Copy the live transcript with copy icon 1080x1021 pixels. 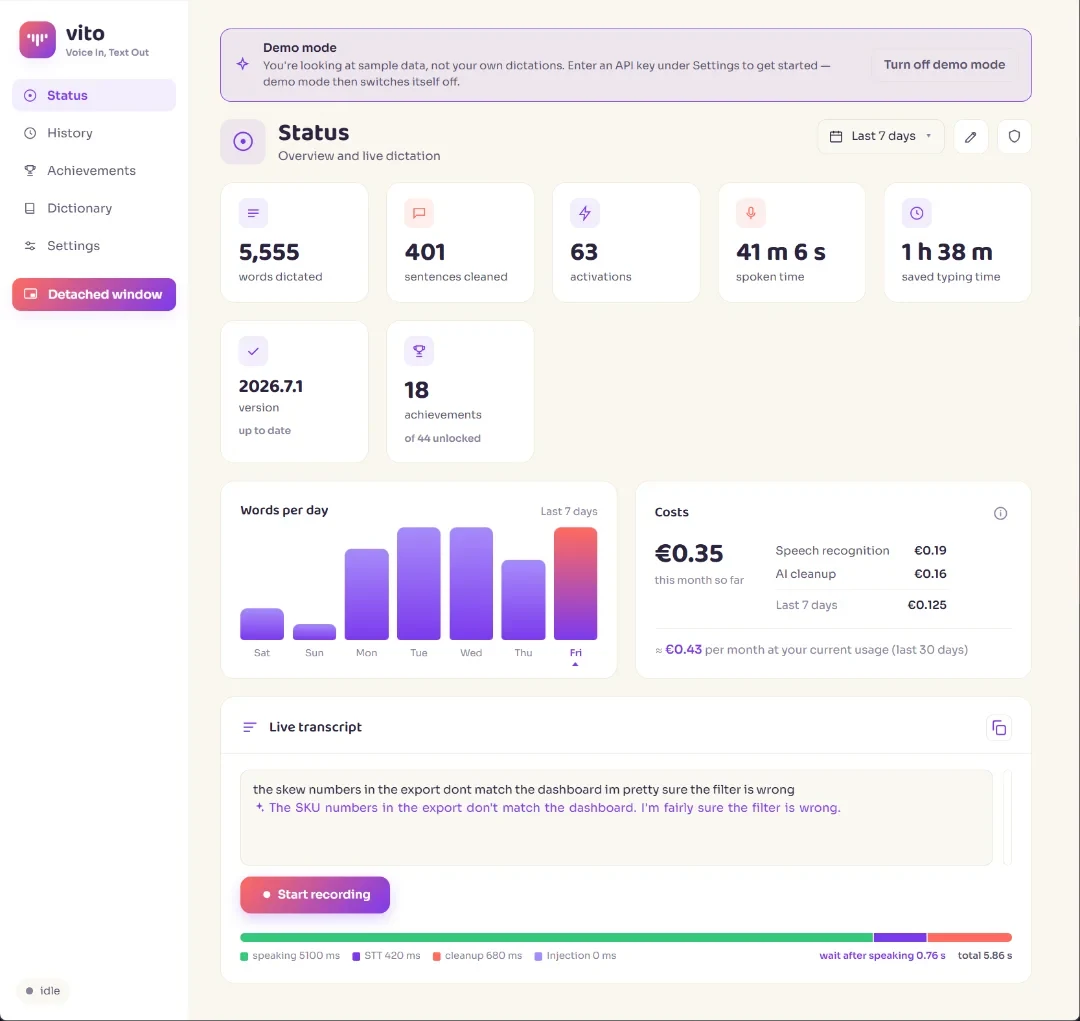999,728
